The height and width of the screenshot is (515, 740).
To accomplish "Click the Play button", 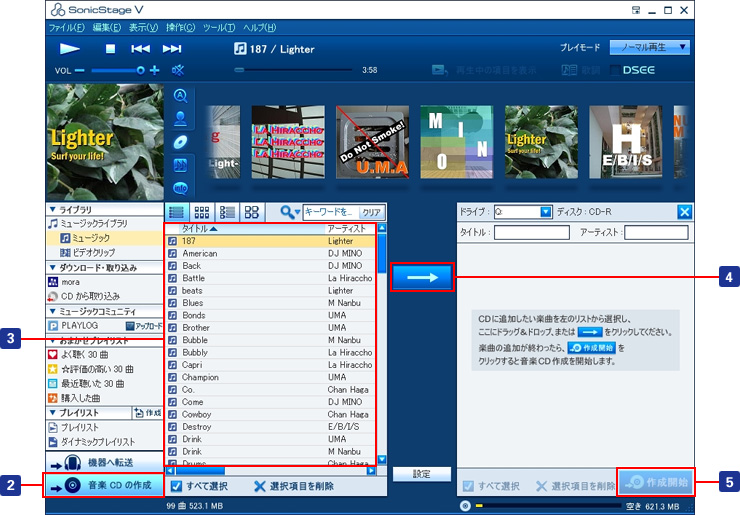I will pos(69,49).
